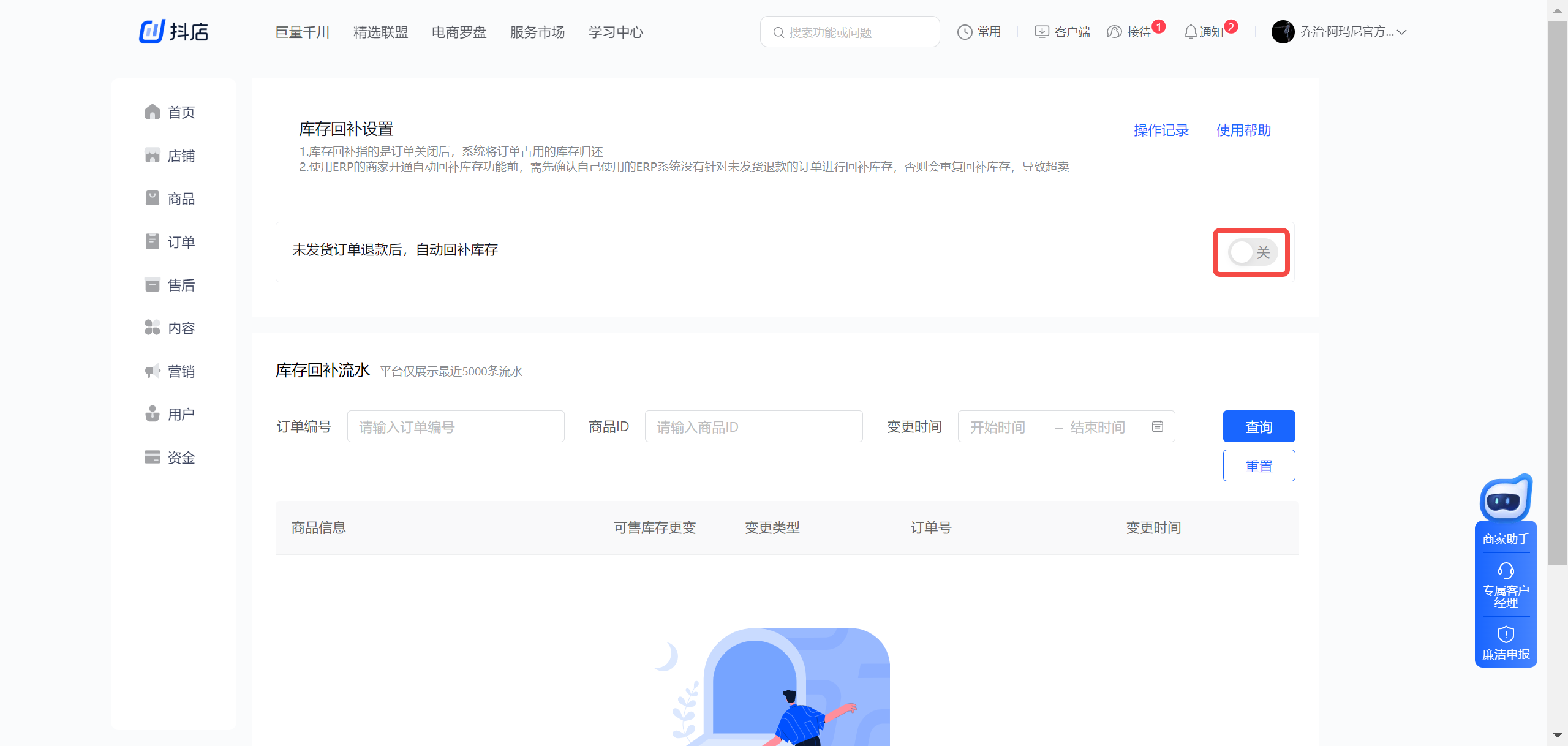Click the page vertical scrollbar thumb
The height and width of the screenshot is (746, 1568).
(1557, 294)
